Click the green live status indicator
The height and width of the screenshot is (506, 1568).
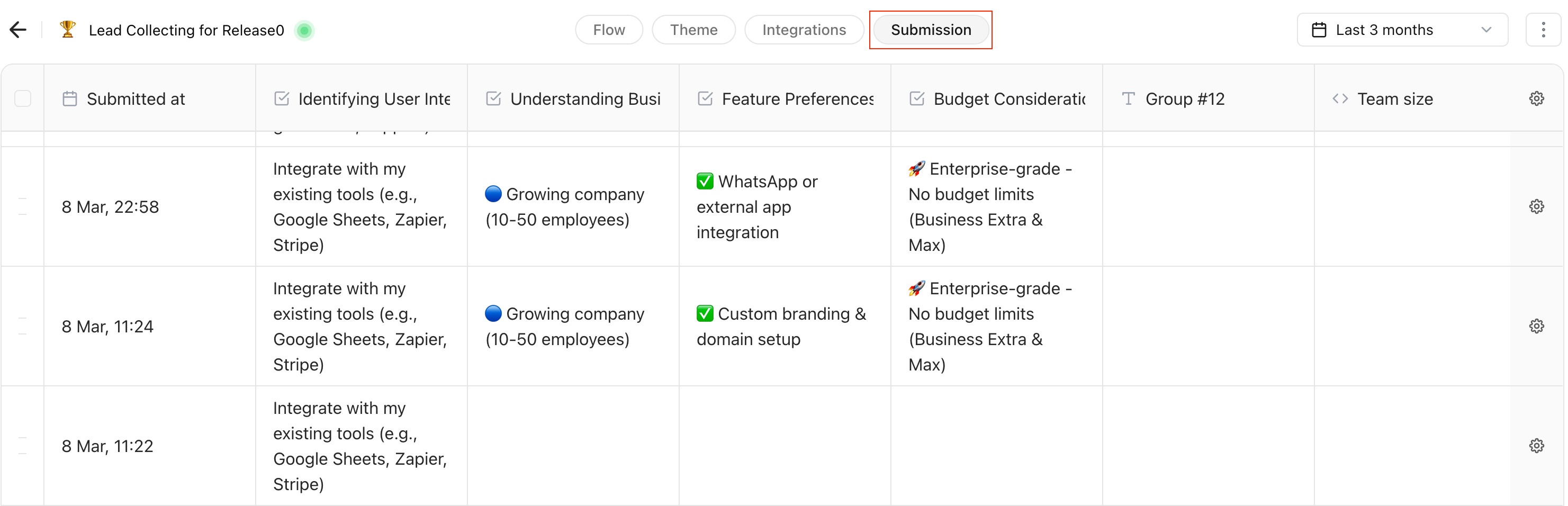point(304,31)
